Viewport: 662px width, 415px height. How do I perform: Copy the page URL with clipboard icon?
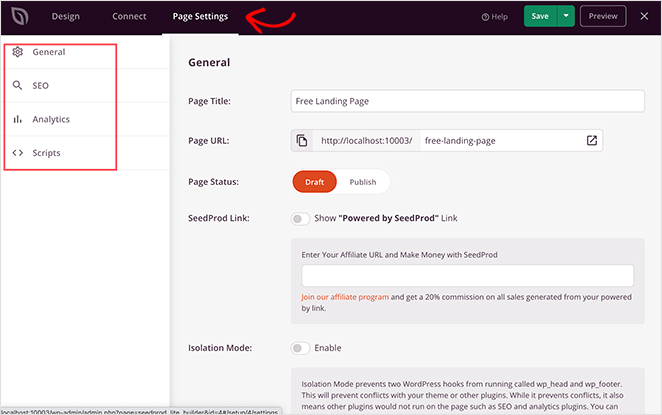point(302,141)
